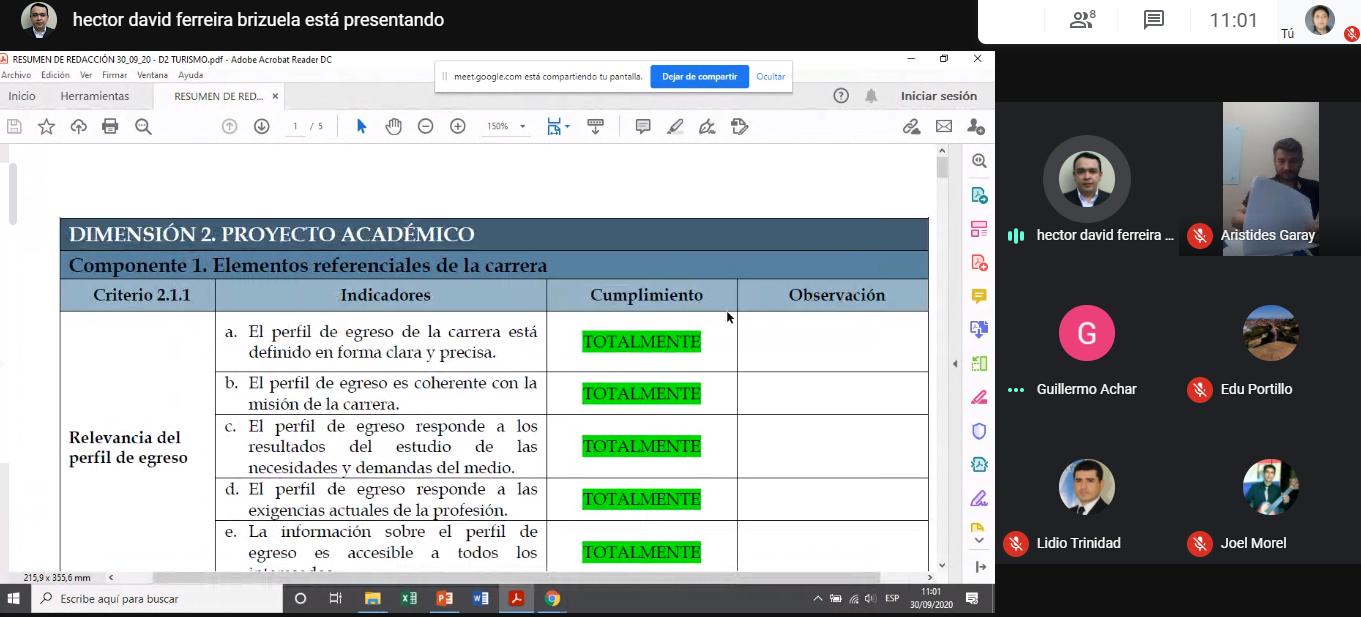Choose the selection arrow tool
The width and height of the screenshot is (1361, 617).
362,126
